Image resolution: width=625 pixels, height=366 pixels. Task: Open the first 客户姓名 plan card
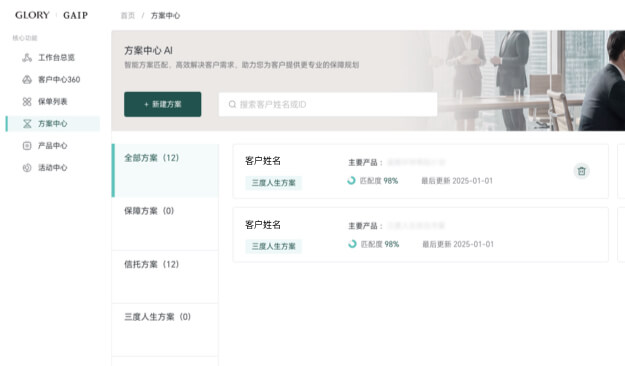[421, 171]
